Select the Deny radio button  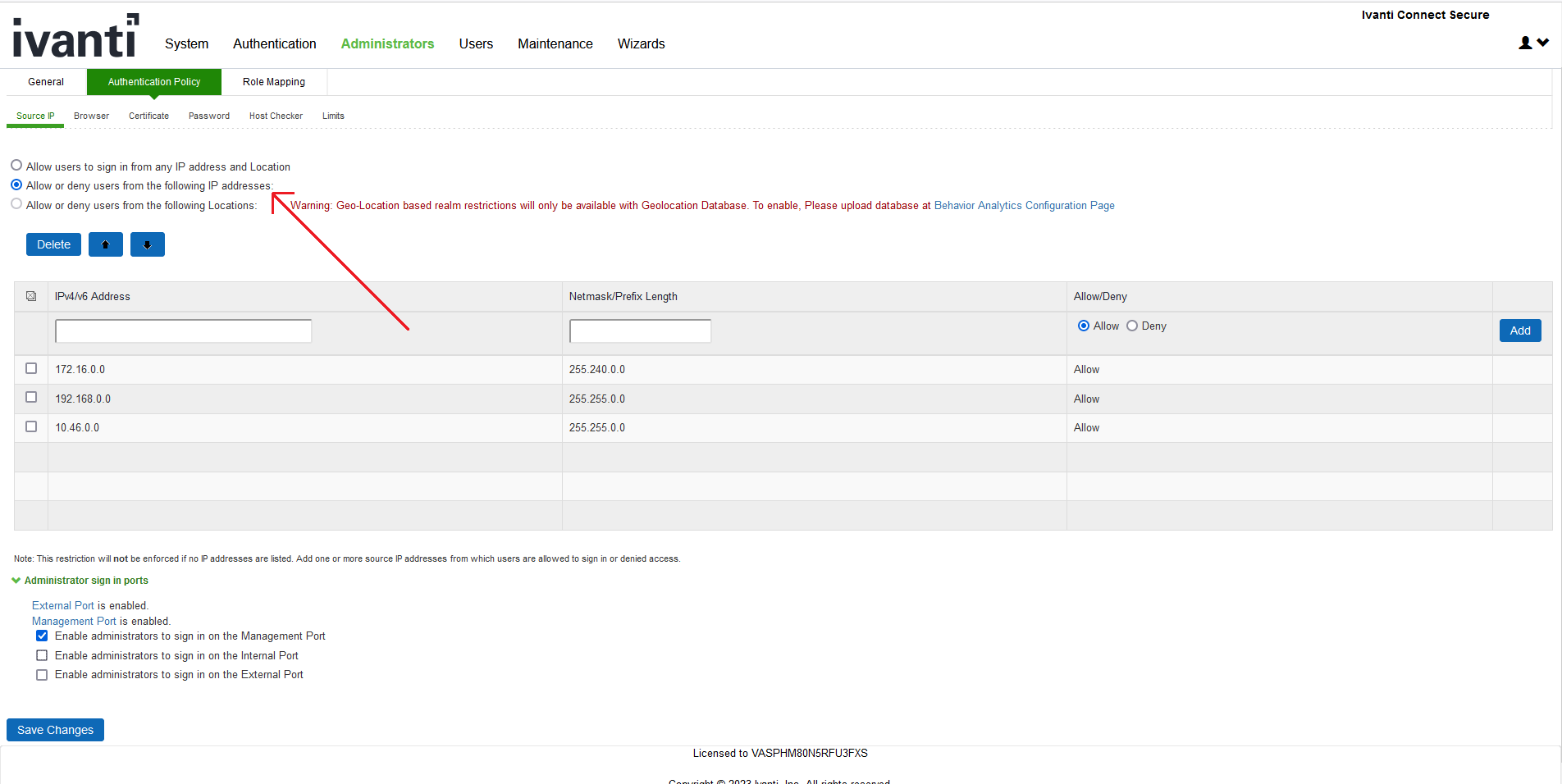click(x=1131, y=326)
